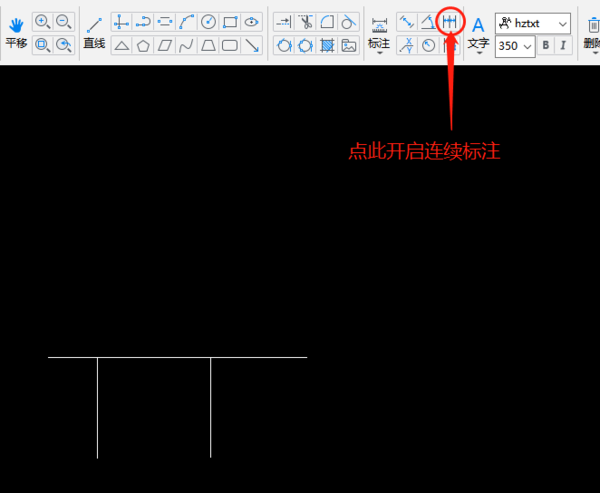Click the circle tangent line tool

(349, 22)
